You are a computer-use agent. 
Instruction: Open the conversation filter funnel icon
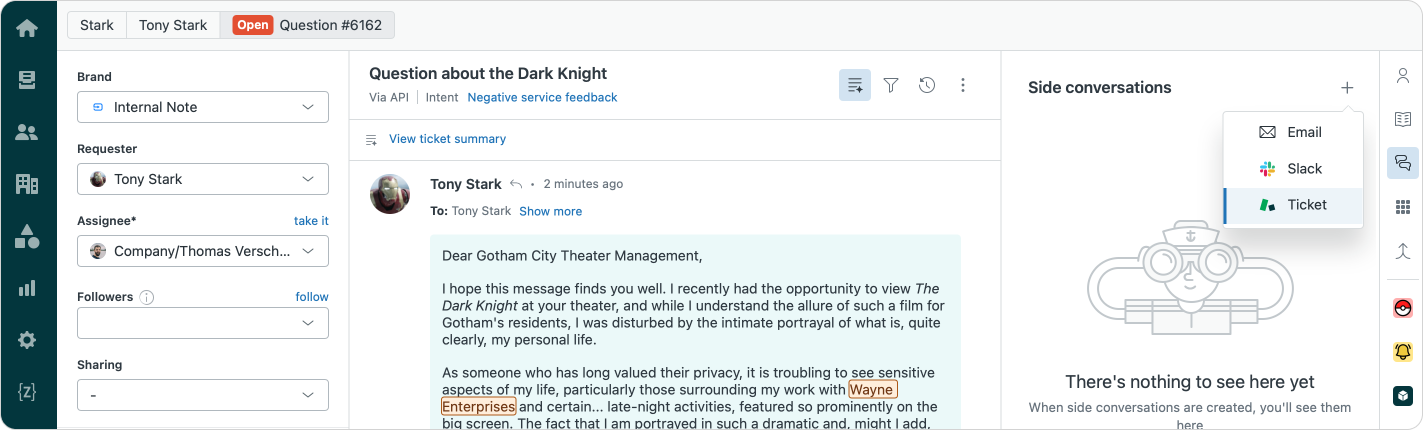(891, 85)
